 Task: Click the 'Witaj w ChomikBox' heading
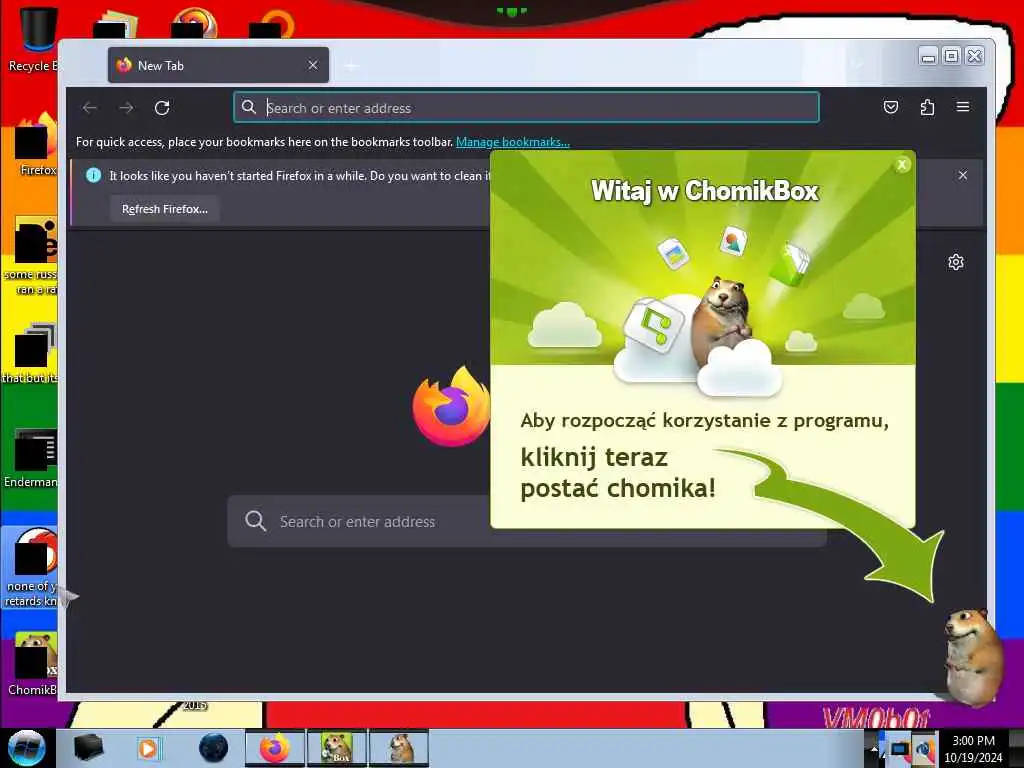click(x=705, y=191)
